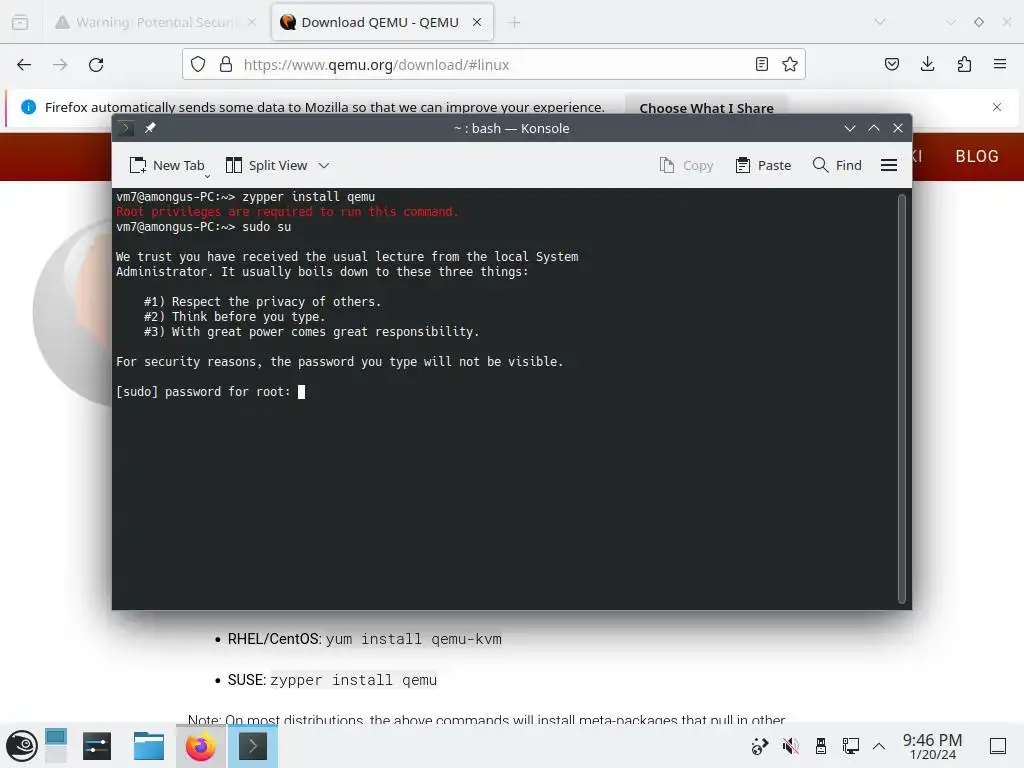The width and height of the screenshot is (1024, 768).
Task: Dismiss Firefox data notification bar
Action: [997, 107]
